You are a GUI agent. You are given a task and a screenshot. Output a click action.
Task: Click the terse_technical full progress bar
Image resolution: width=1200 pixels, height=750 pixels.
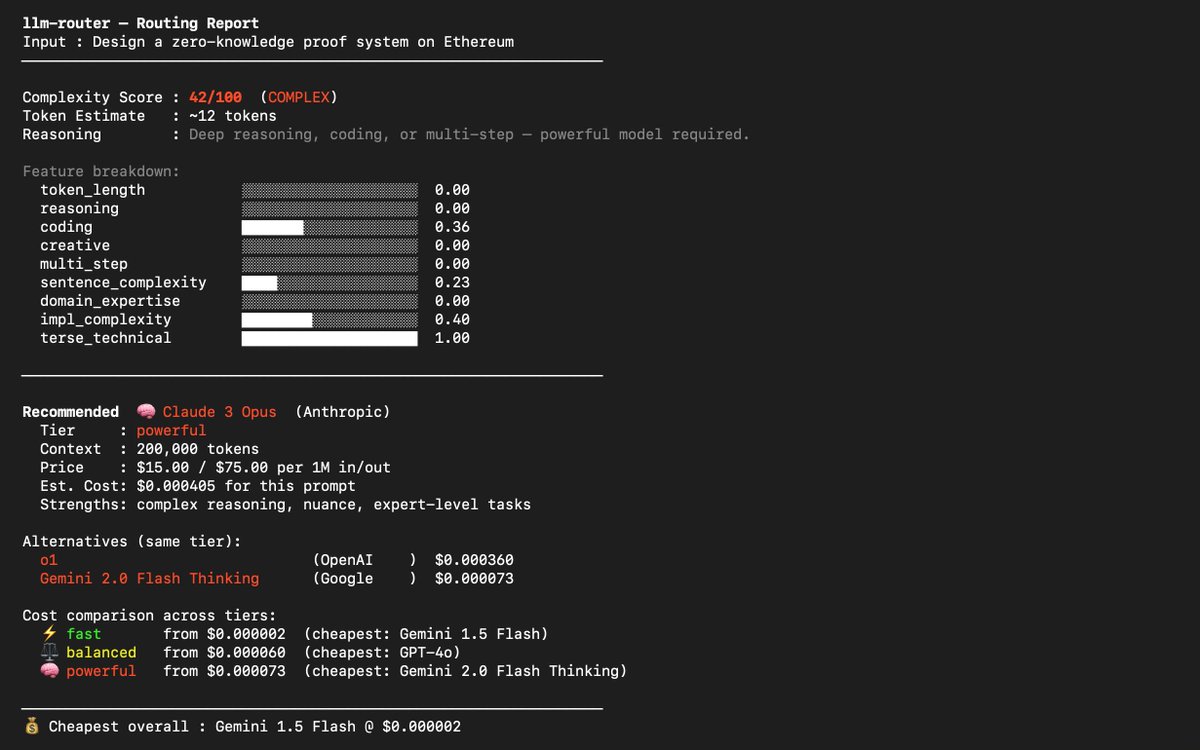point(330,338)
